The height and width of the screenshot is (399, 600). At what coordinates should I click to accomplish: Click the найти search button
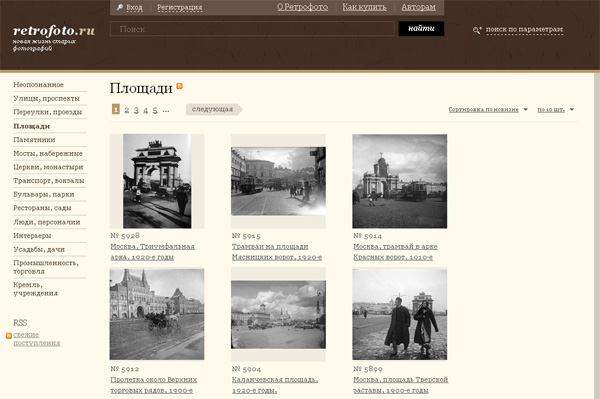tap(421, 29)
